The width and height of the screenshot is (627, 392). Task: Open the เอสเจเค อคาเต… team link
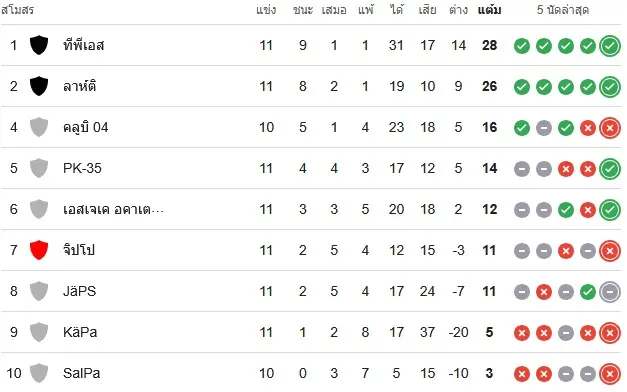(114, 209)
